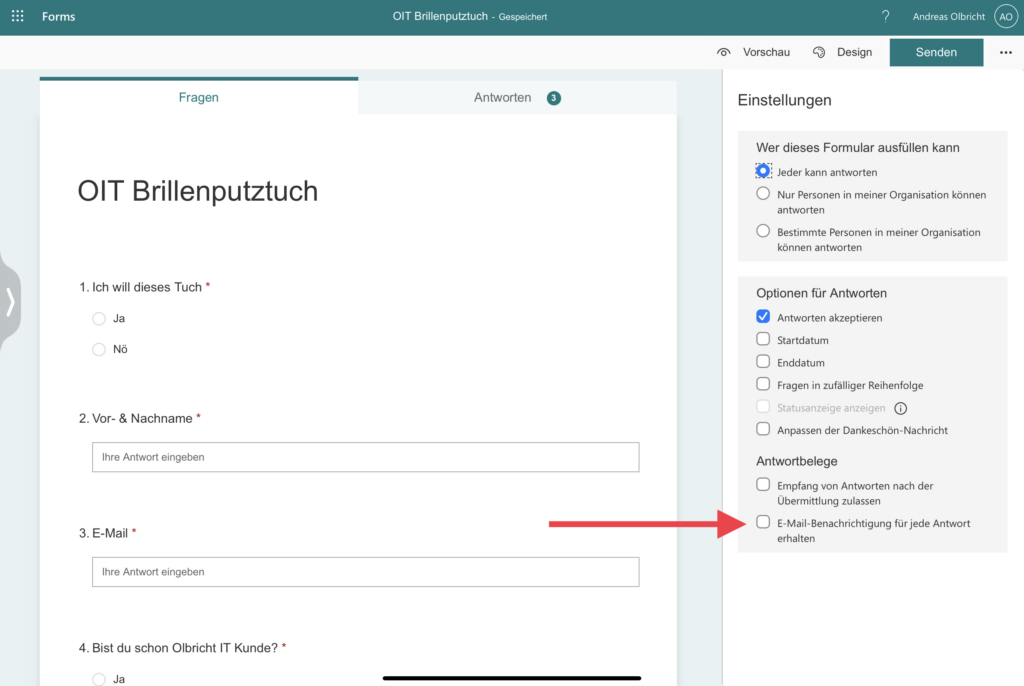Open the Fragen tab
Screen dimensions: 1024x686
(x=198, y=97)
